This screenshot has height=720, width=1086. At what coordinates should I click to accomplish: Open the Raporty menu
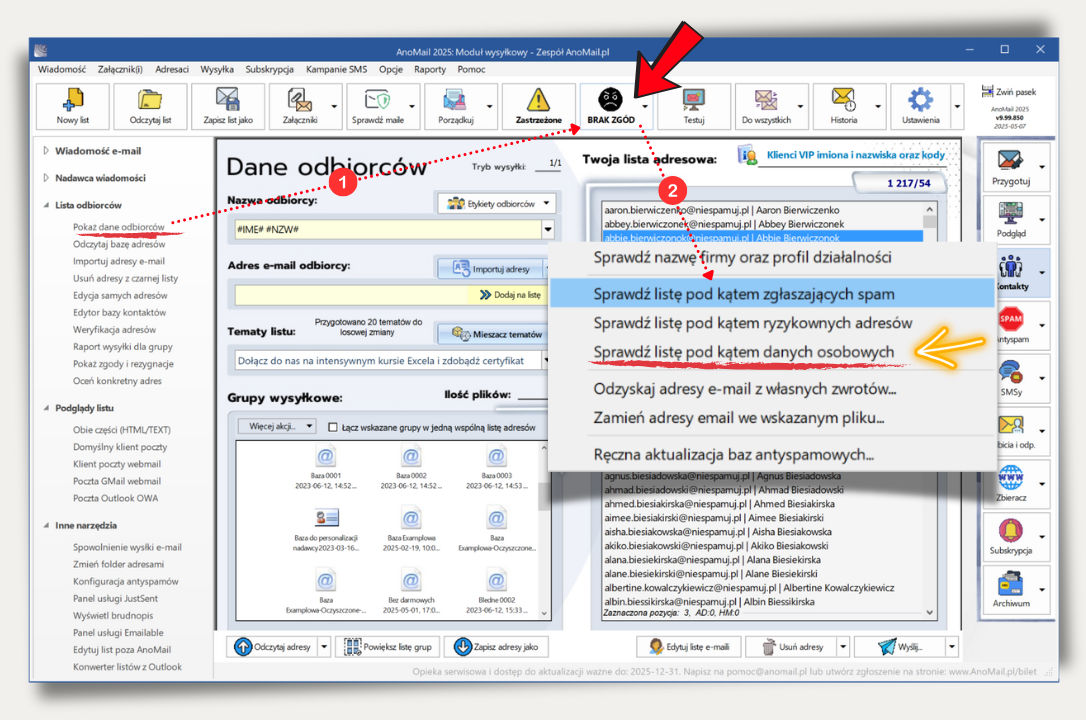430,69
